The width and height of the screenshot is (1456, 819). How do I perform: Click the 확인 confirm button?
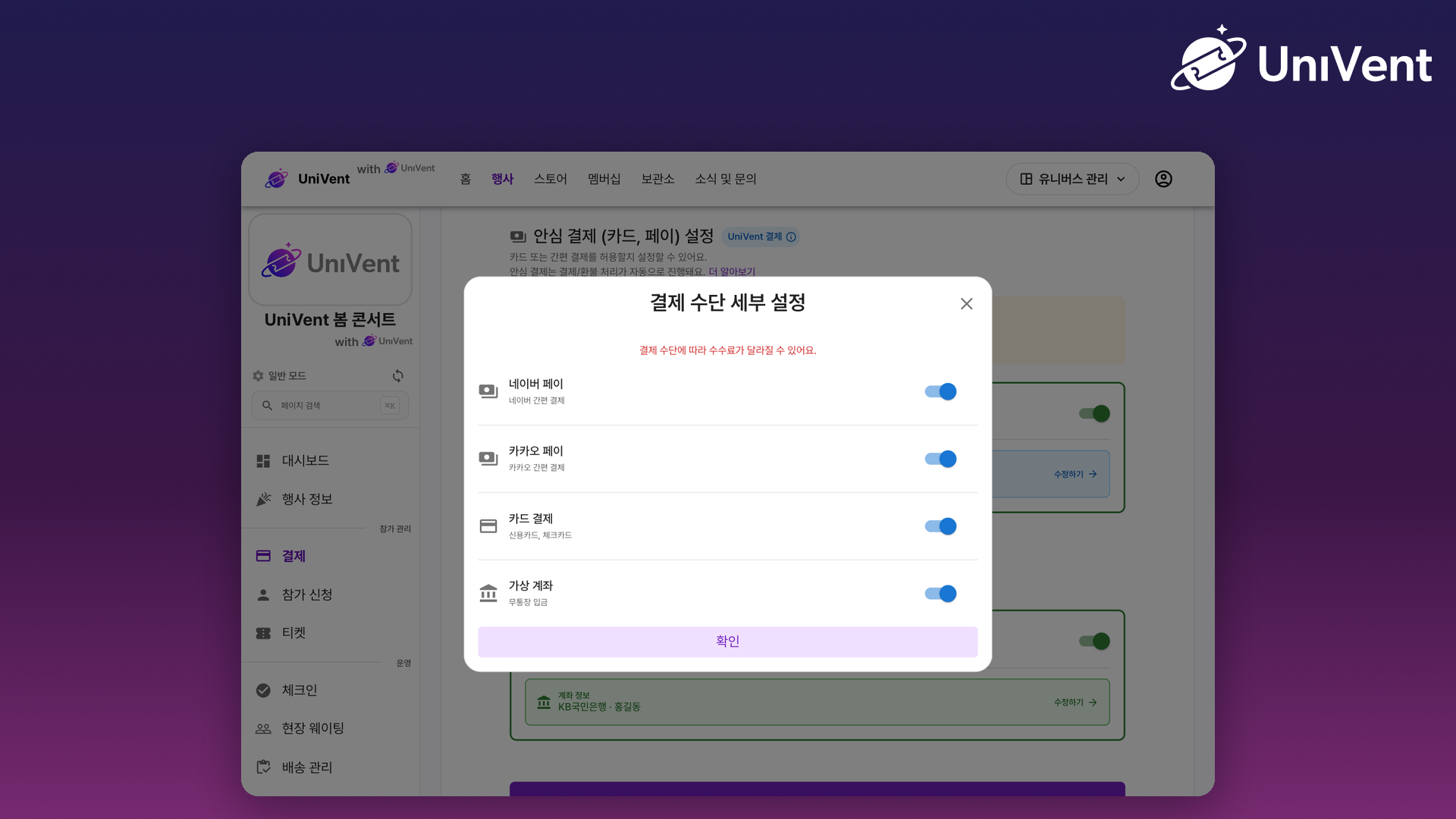tap(727, 642)
